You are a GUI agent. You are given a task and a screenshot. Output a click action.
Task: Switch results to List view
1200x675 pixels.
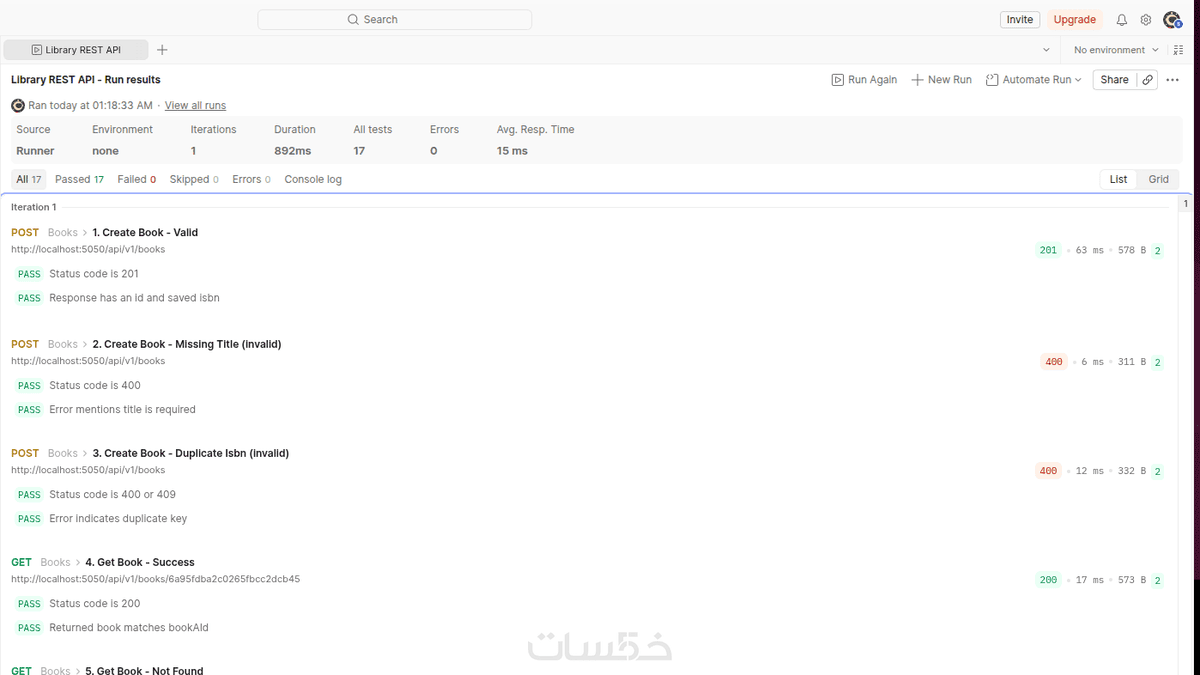pos(1118,180)
